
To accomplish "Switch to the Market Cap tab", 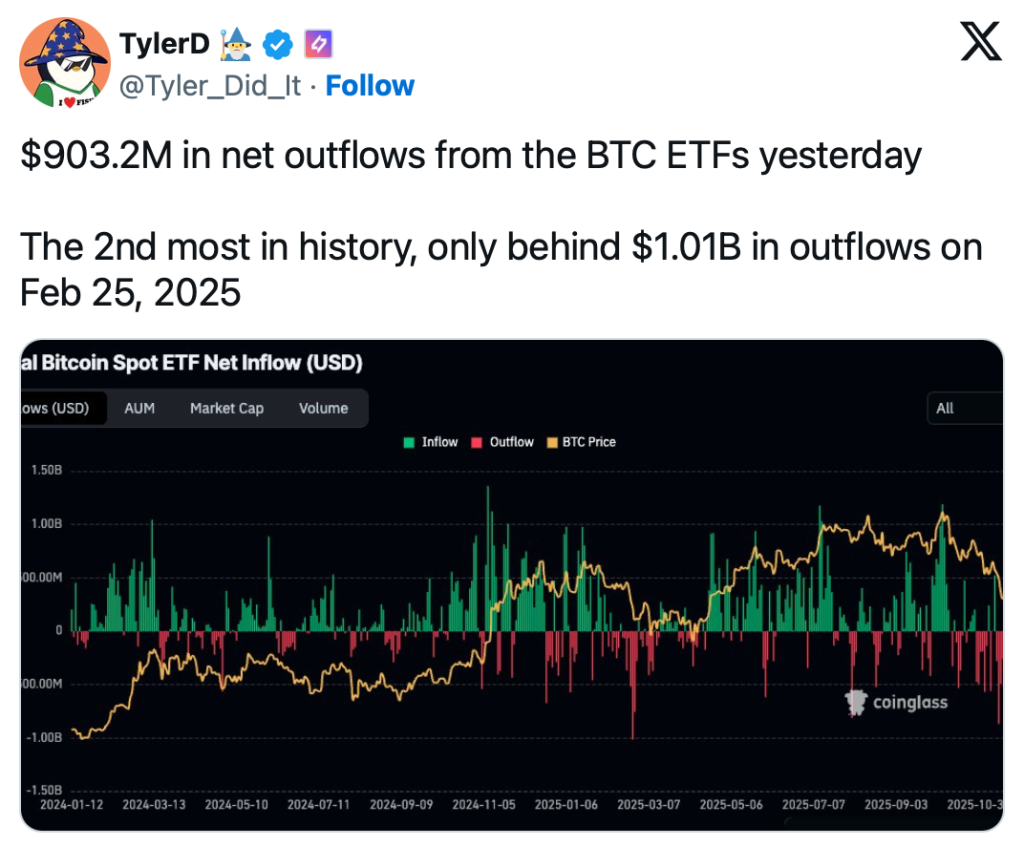I will pos(227,408).
